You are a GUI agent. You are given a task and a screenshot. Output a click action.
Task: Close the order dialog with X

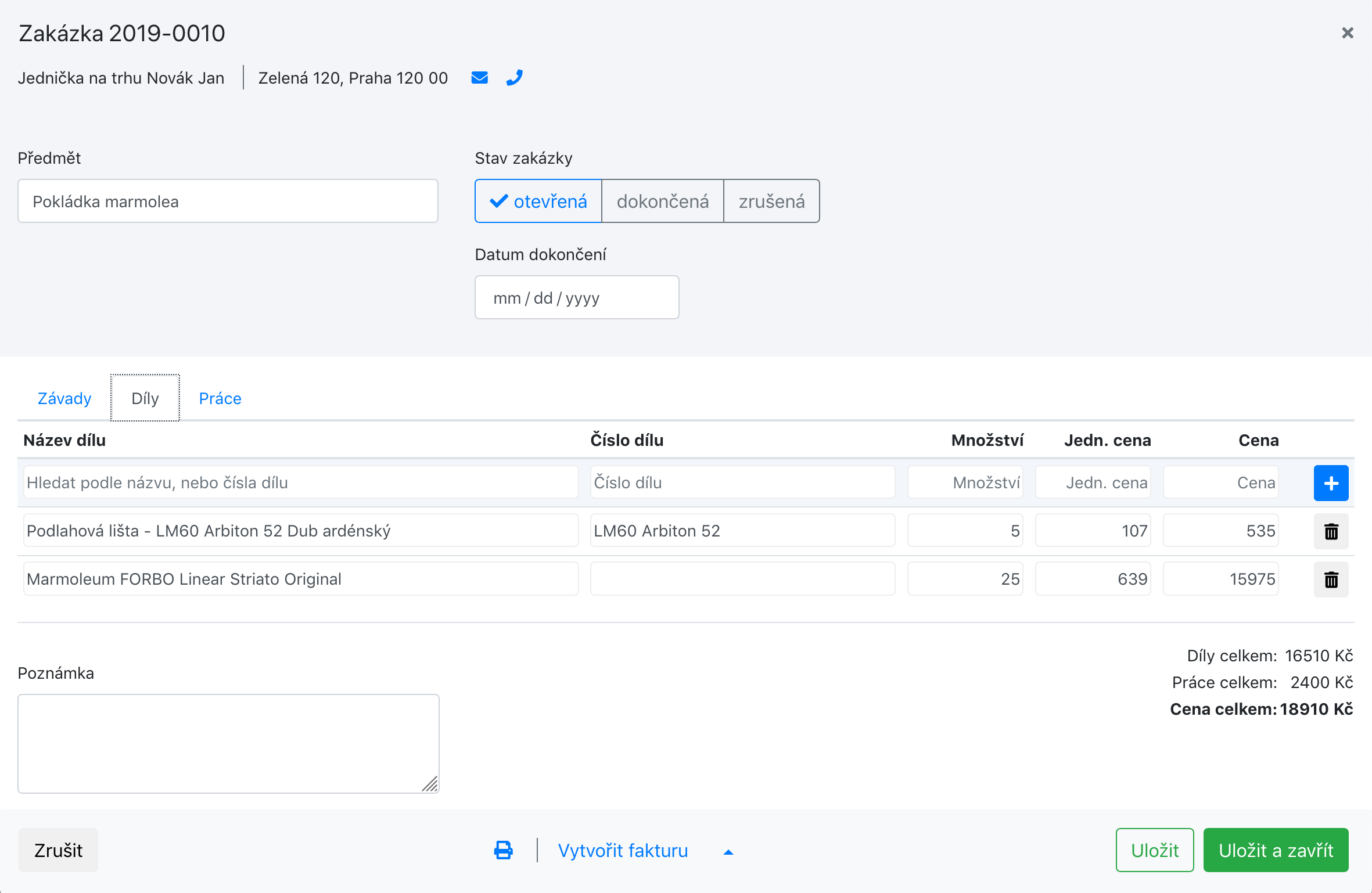coord(1348,33)
